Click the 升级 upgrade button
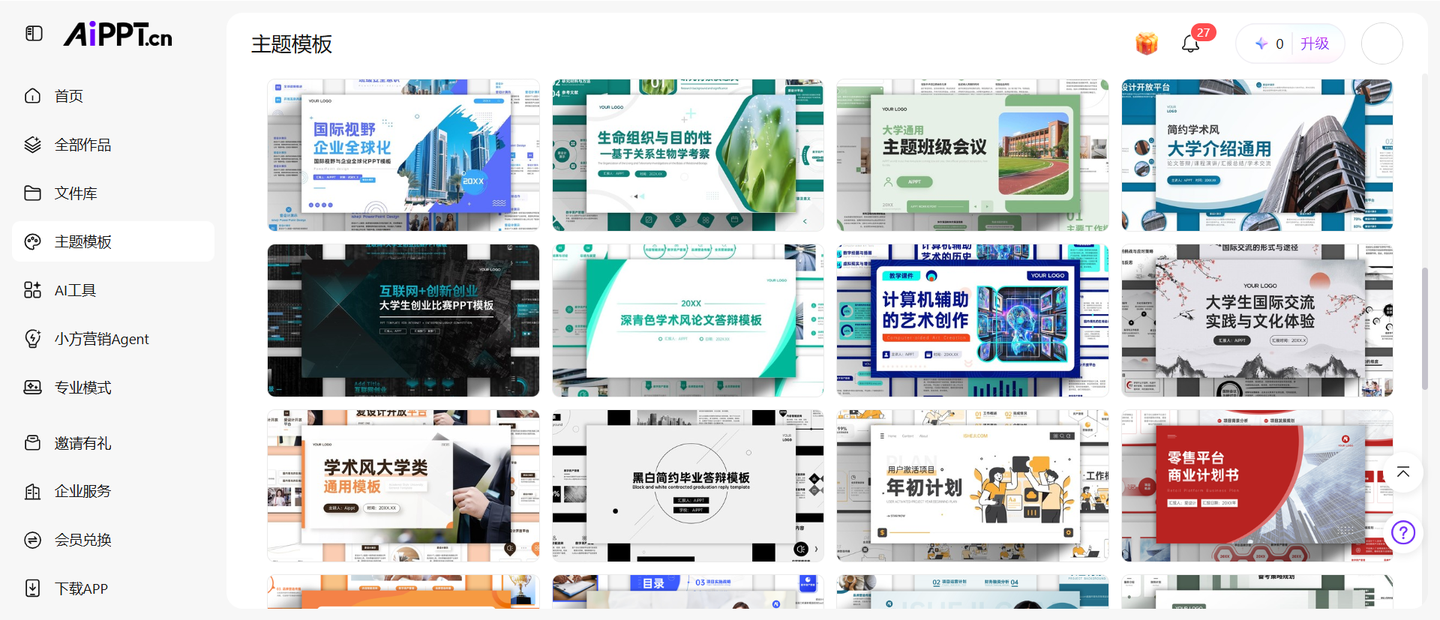The height and width of the screenshot is (620, 1440). pos(1315,44)
